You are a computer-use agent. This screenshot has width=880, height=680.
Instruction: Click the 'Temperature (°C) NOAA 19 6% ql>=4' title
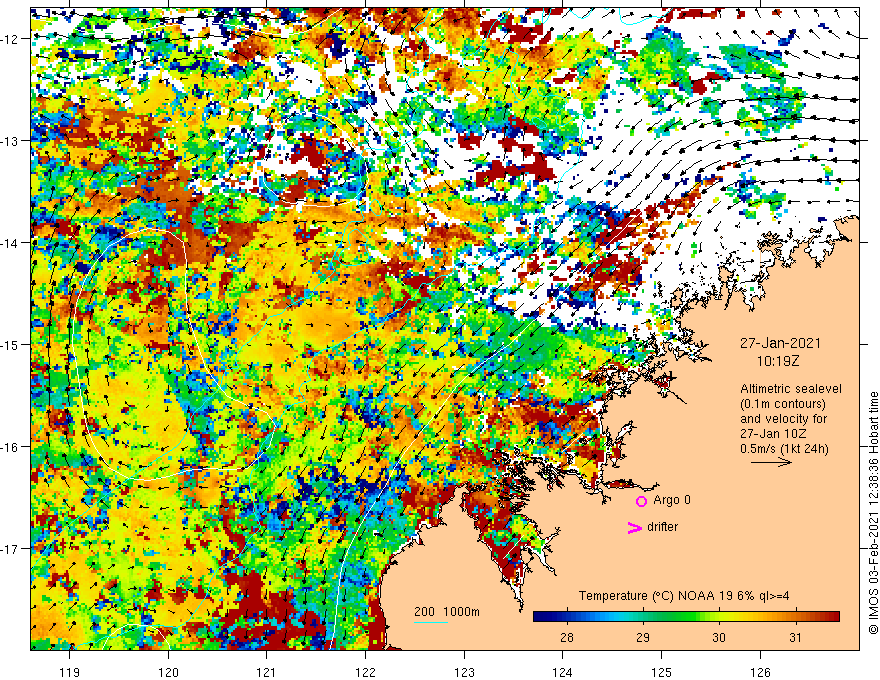[684, 596]
